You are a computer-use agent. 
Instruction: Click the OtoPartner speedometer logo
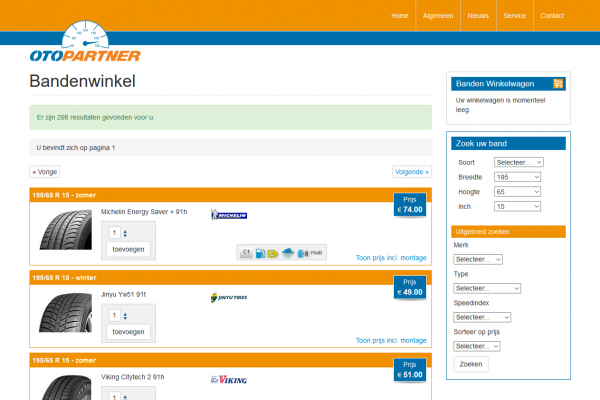point(85,41)
